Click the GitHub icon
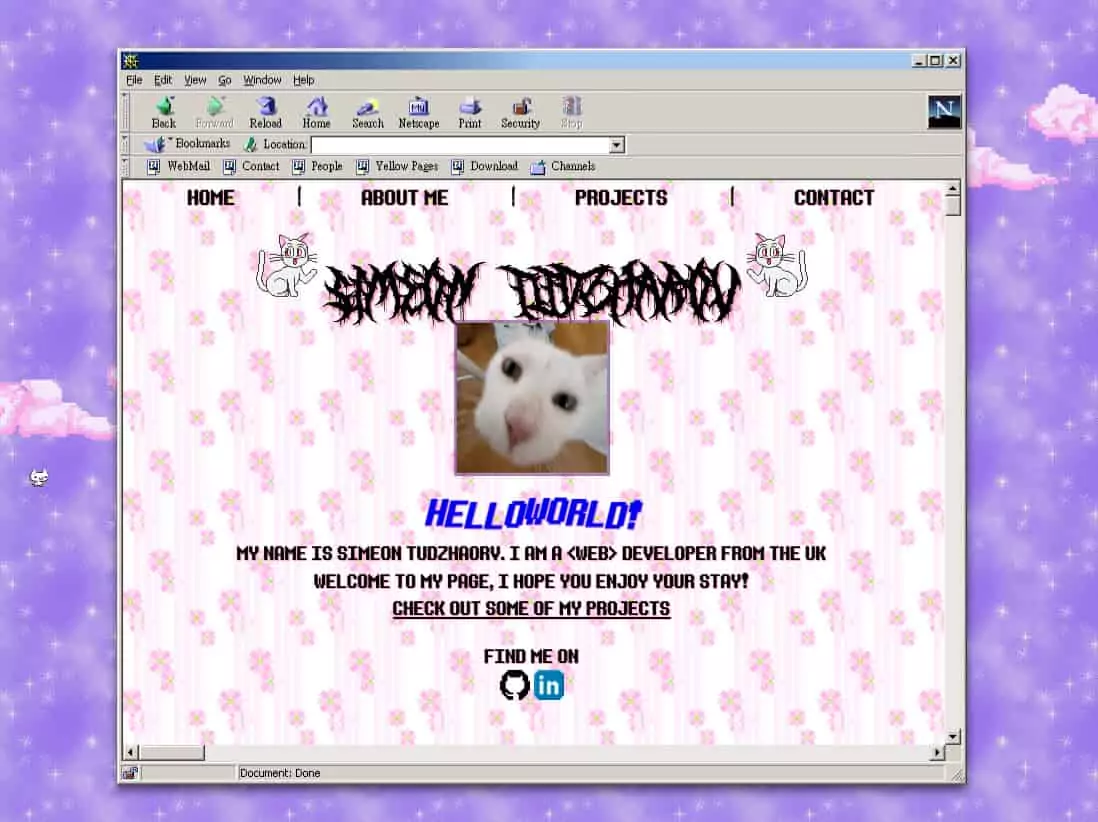 (x=514, y=685)
